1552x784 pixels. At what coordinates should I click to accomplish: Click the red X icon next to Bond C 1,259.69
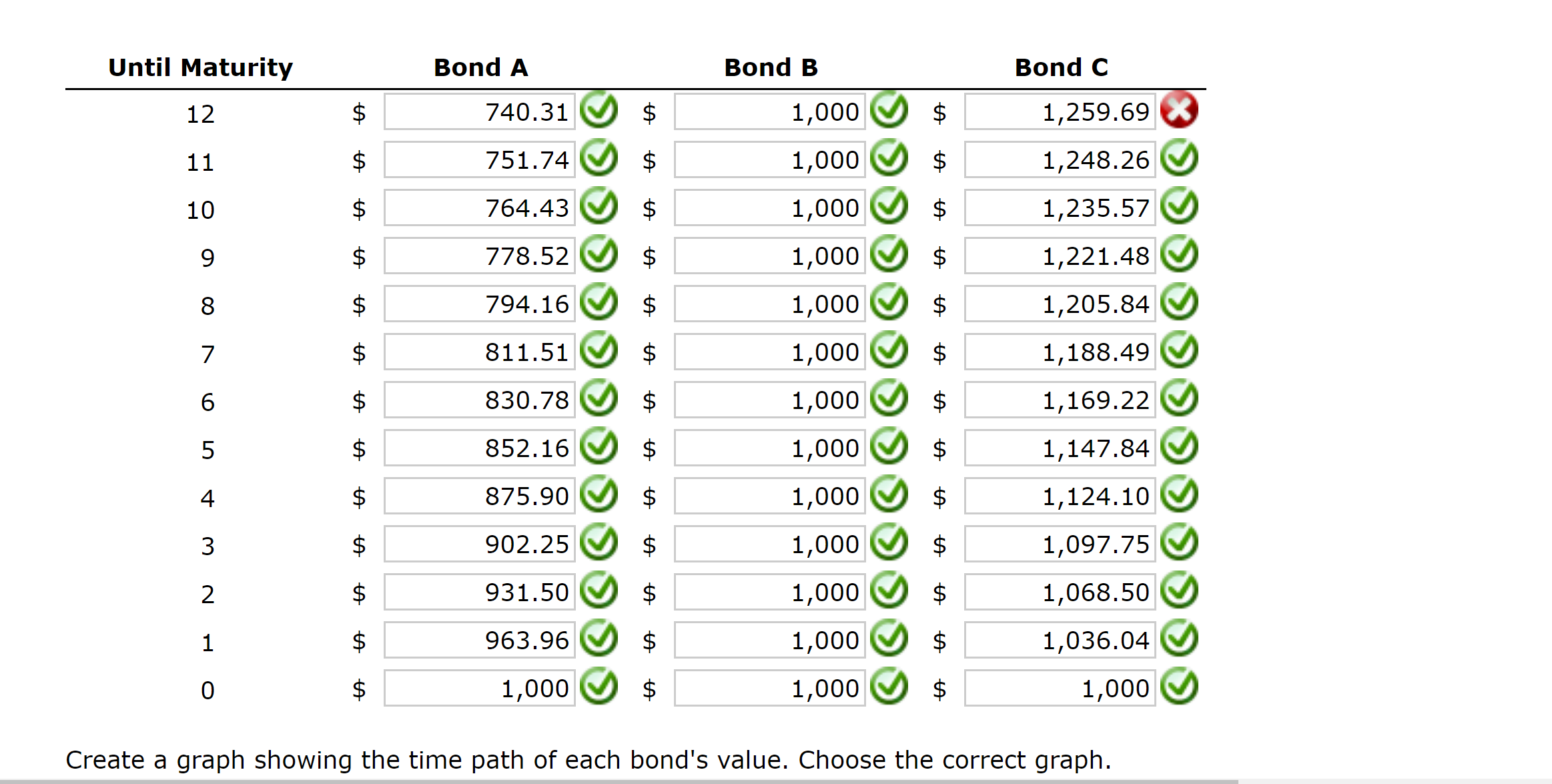(1178, 111)
